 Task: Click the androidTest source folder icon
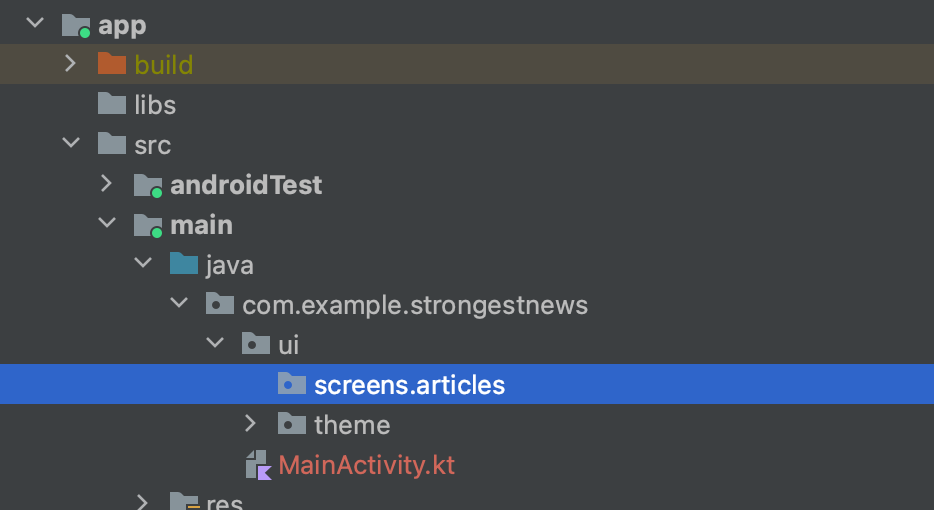(148, 185)
